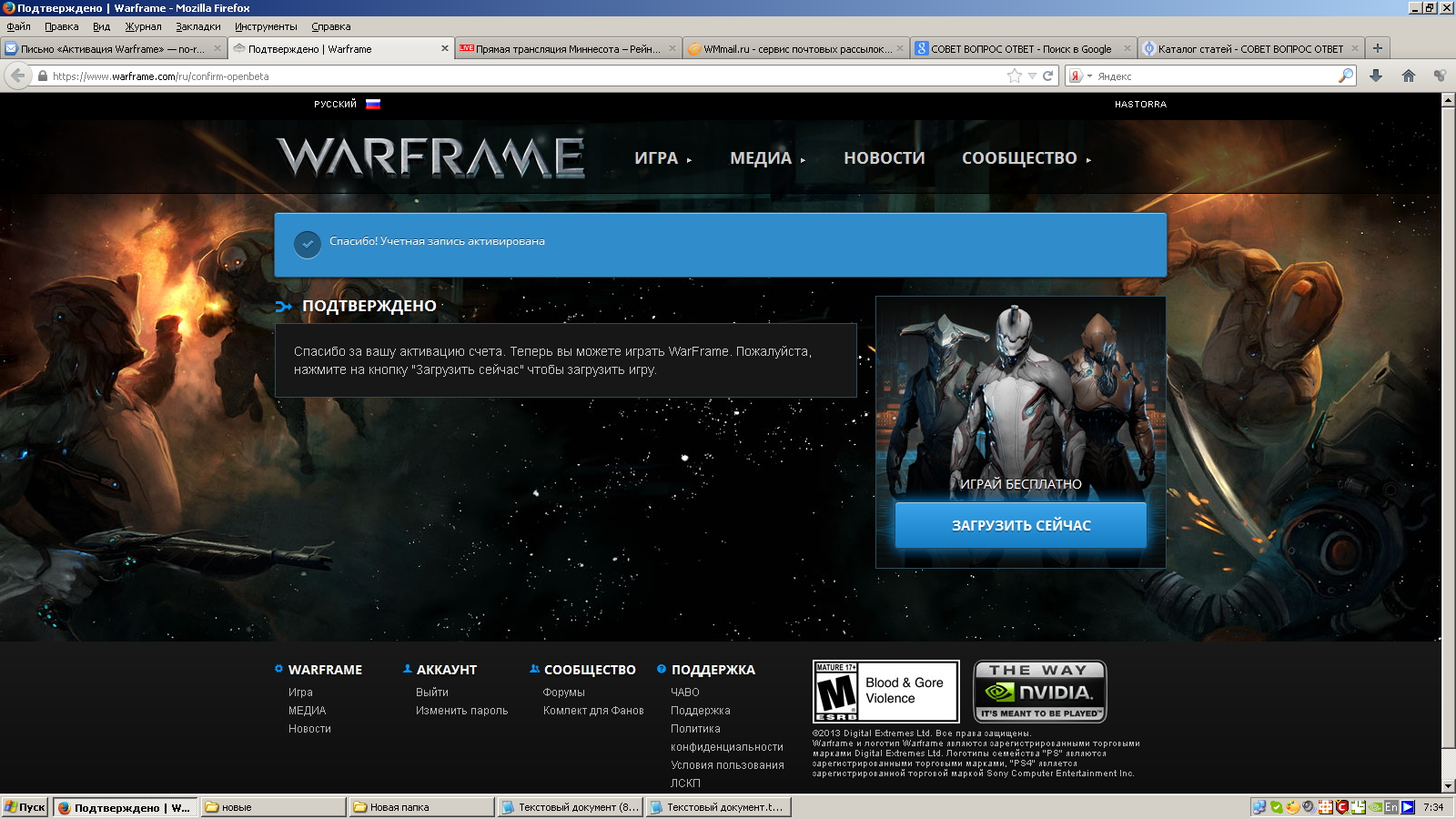The image size is (1456, 819).
Task: Open the ЧАВО link
Action: [x=685, y=693]
